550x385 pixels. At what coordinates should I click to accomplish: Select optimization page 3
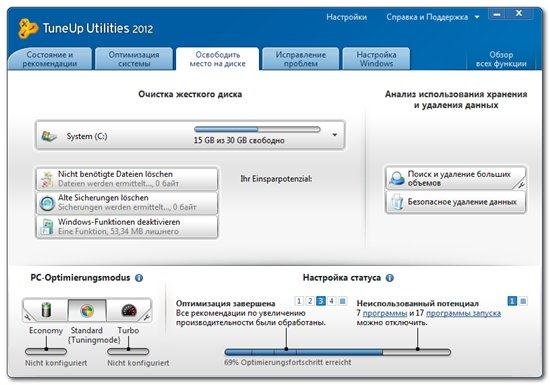pos(321,301)
